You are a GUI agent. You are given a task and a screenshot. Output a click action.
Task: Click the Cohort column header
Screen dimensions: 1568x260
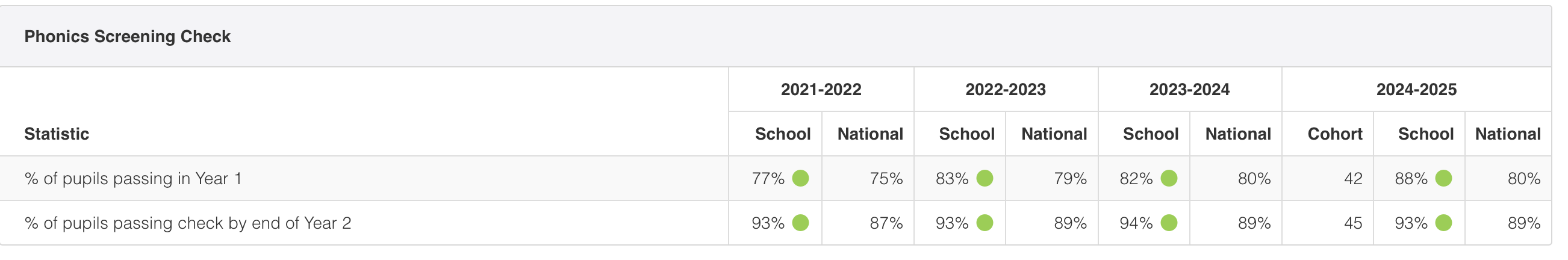click(x=1334, y=134)
